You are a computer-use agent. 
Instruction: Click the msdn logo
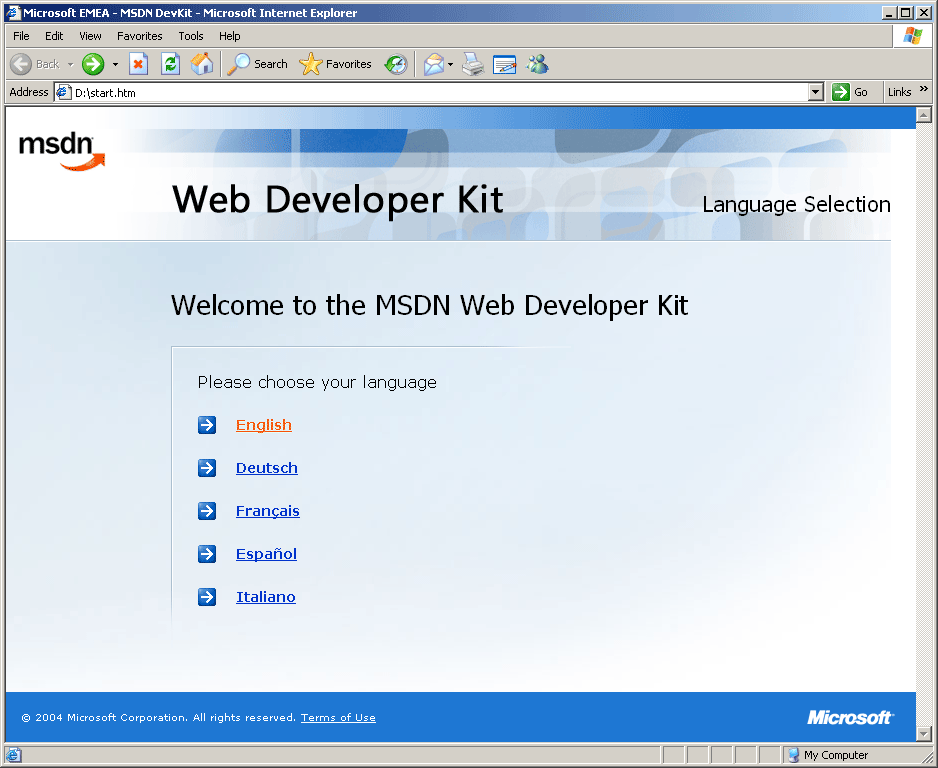[x=62, y=151]
